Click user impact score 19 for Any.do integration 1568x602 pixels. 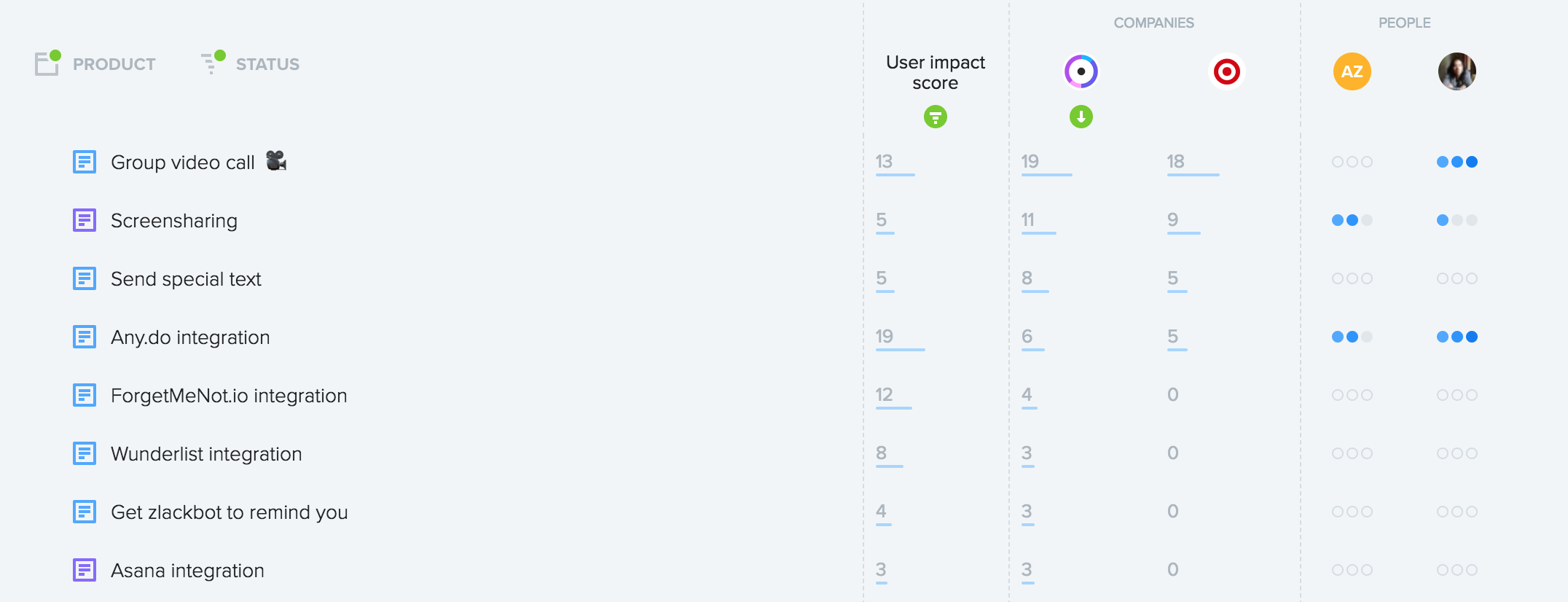(885, 336)
